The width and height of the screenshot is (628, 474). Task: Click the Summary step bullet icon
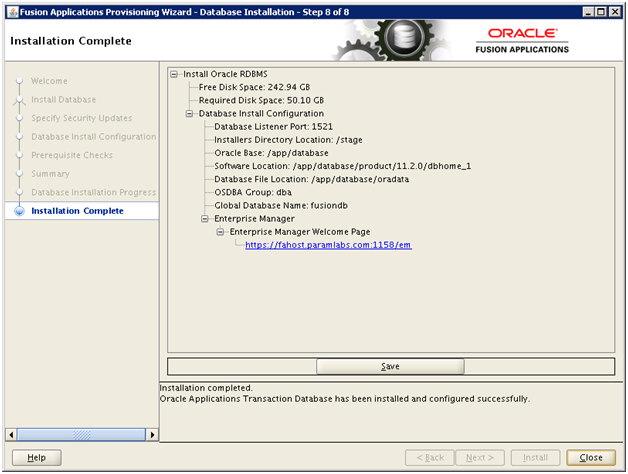[19, 173]
